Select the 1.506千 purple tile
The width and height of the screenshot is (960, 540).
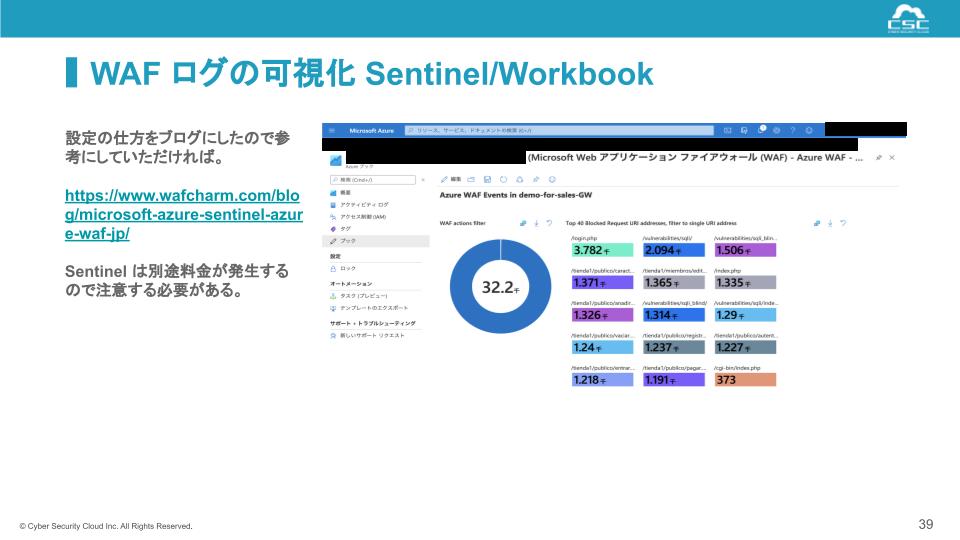(x=745, y=250)
